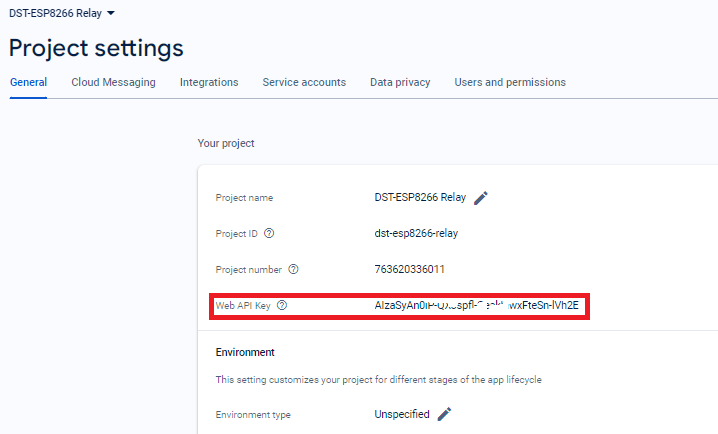Switch to the General tab
This screenshot has width=718, height=434.
[28, 82]
